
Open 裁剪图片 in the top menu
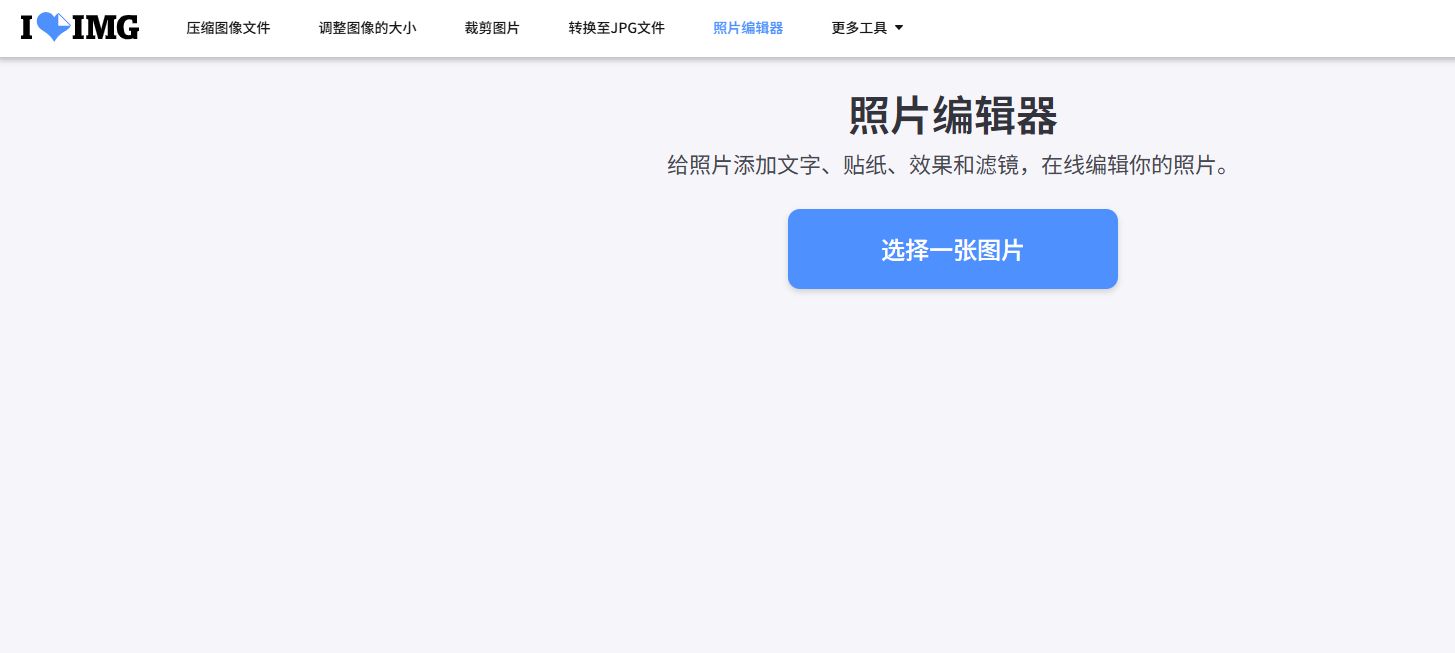492,28
